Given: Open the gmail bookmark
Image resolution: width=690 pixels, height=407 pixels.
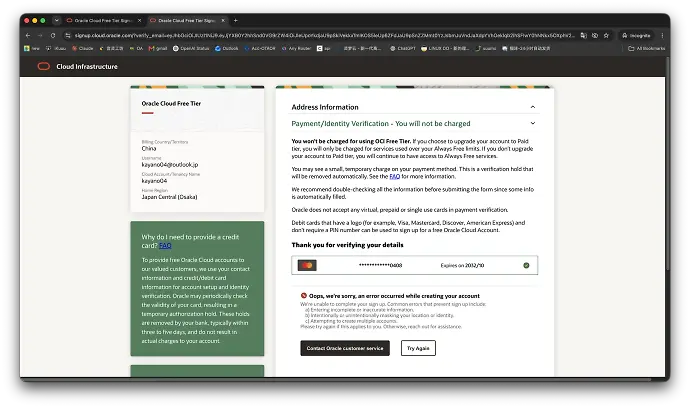Looking at the screenshot, I should click(158, 48).
